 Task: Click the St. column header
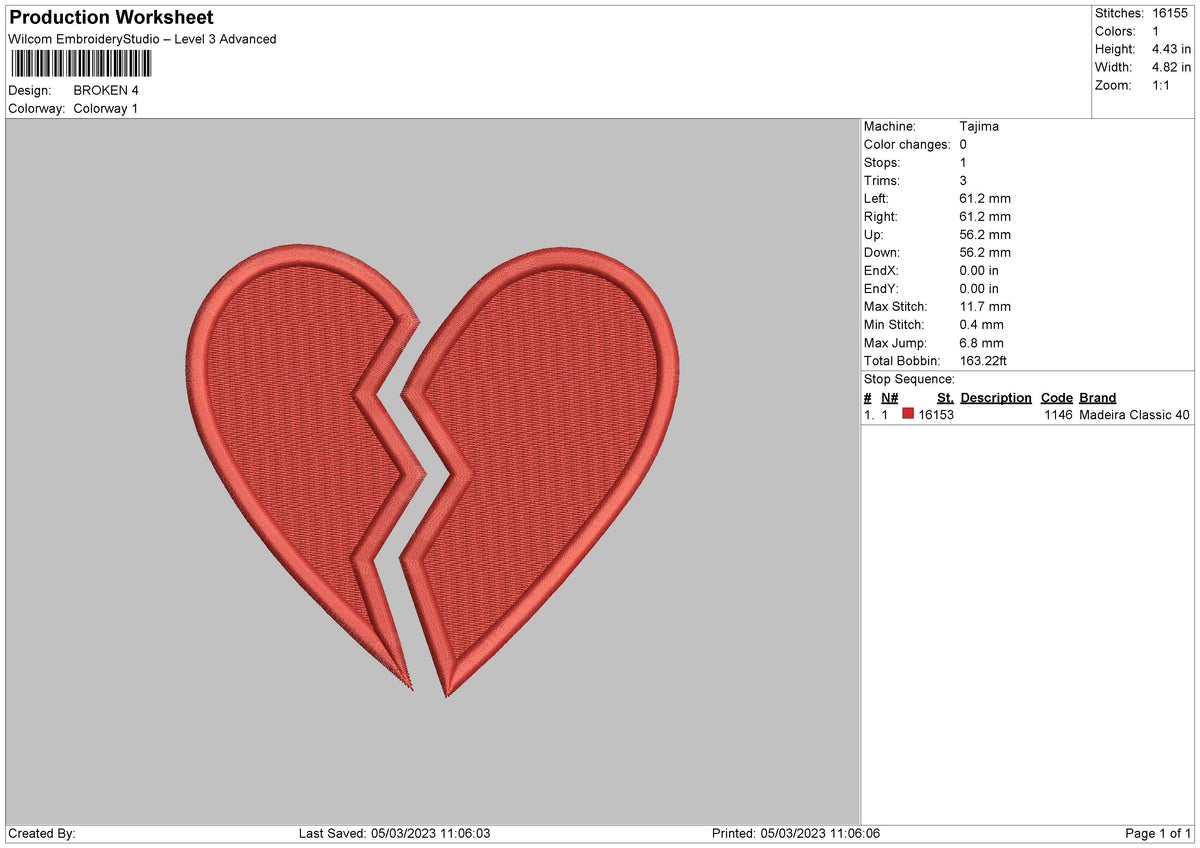(x=945, y=397)
